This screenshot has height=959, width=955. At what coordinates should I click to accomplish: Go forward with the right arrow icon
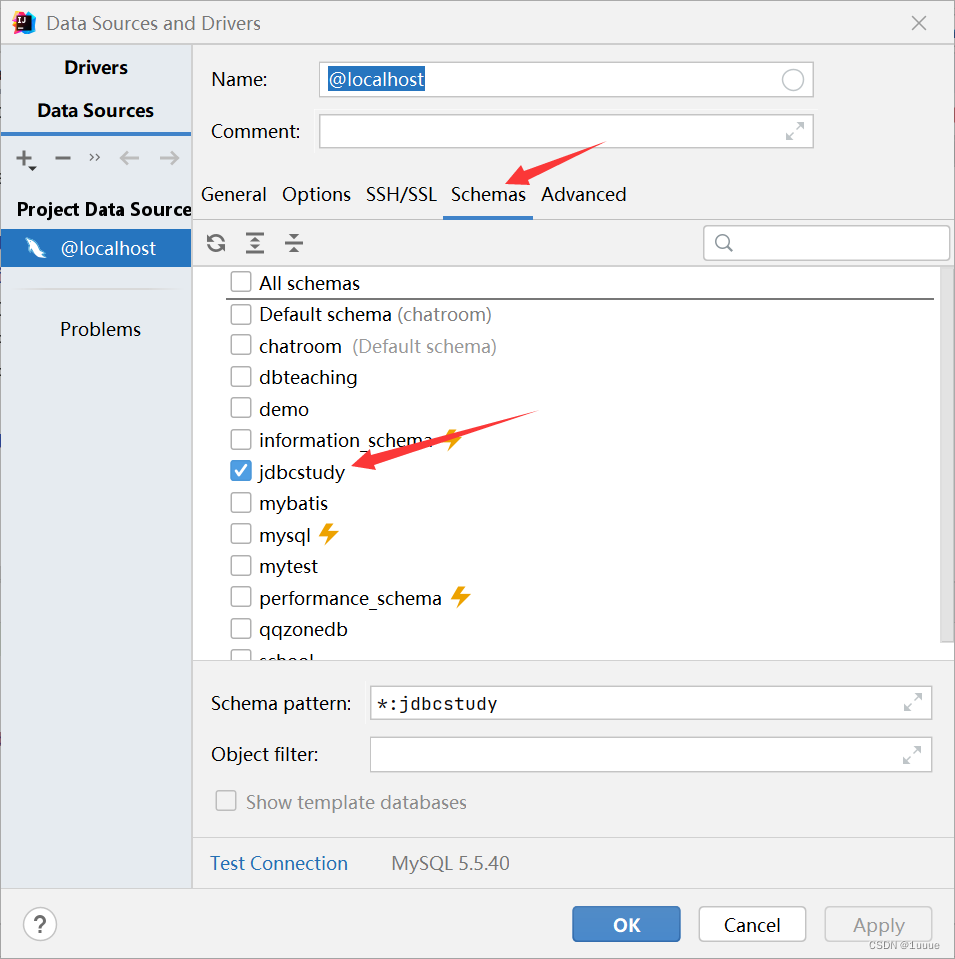[169, 158]
